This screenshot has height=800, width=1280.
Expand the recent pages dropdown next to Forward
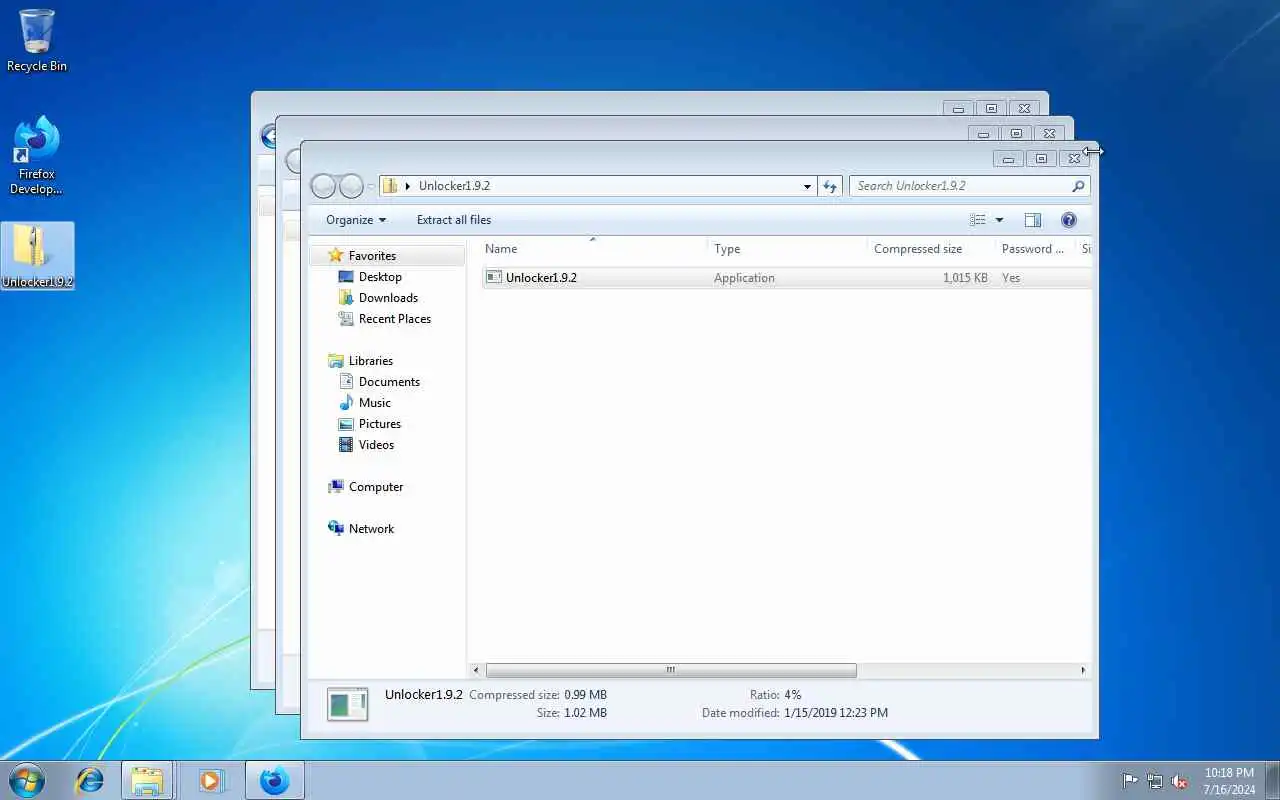point(371,186)
